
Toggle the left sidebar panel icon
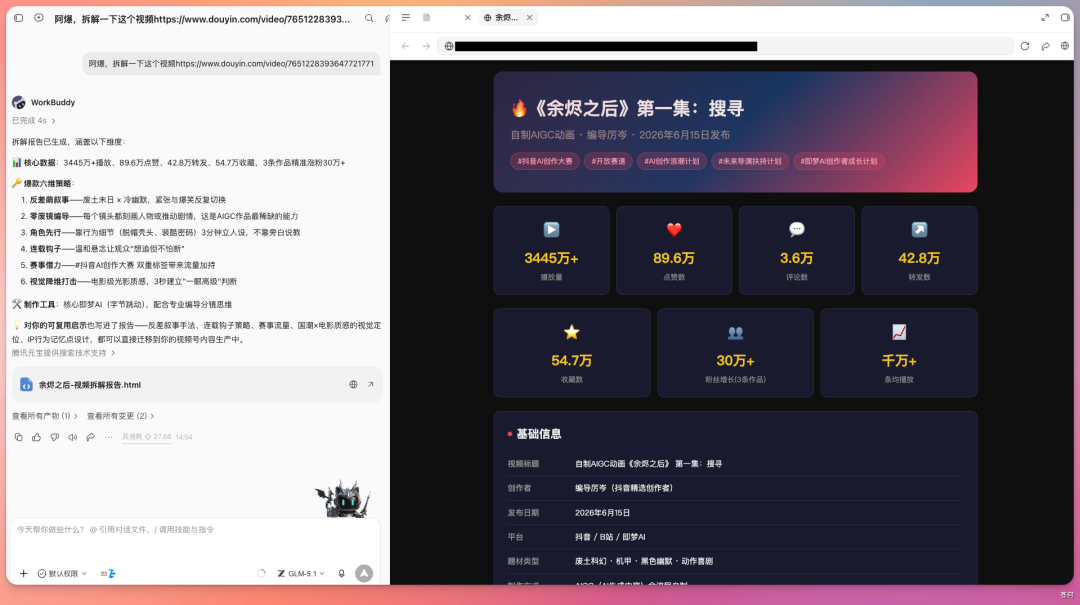click(x=19, y=19)
